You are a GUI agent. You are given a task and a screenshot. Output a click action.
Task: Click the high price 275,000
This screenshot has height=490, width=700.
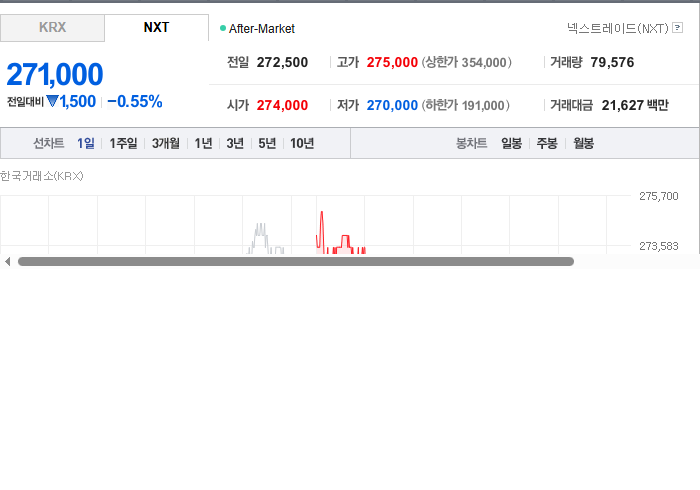pos(392,62)
